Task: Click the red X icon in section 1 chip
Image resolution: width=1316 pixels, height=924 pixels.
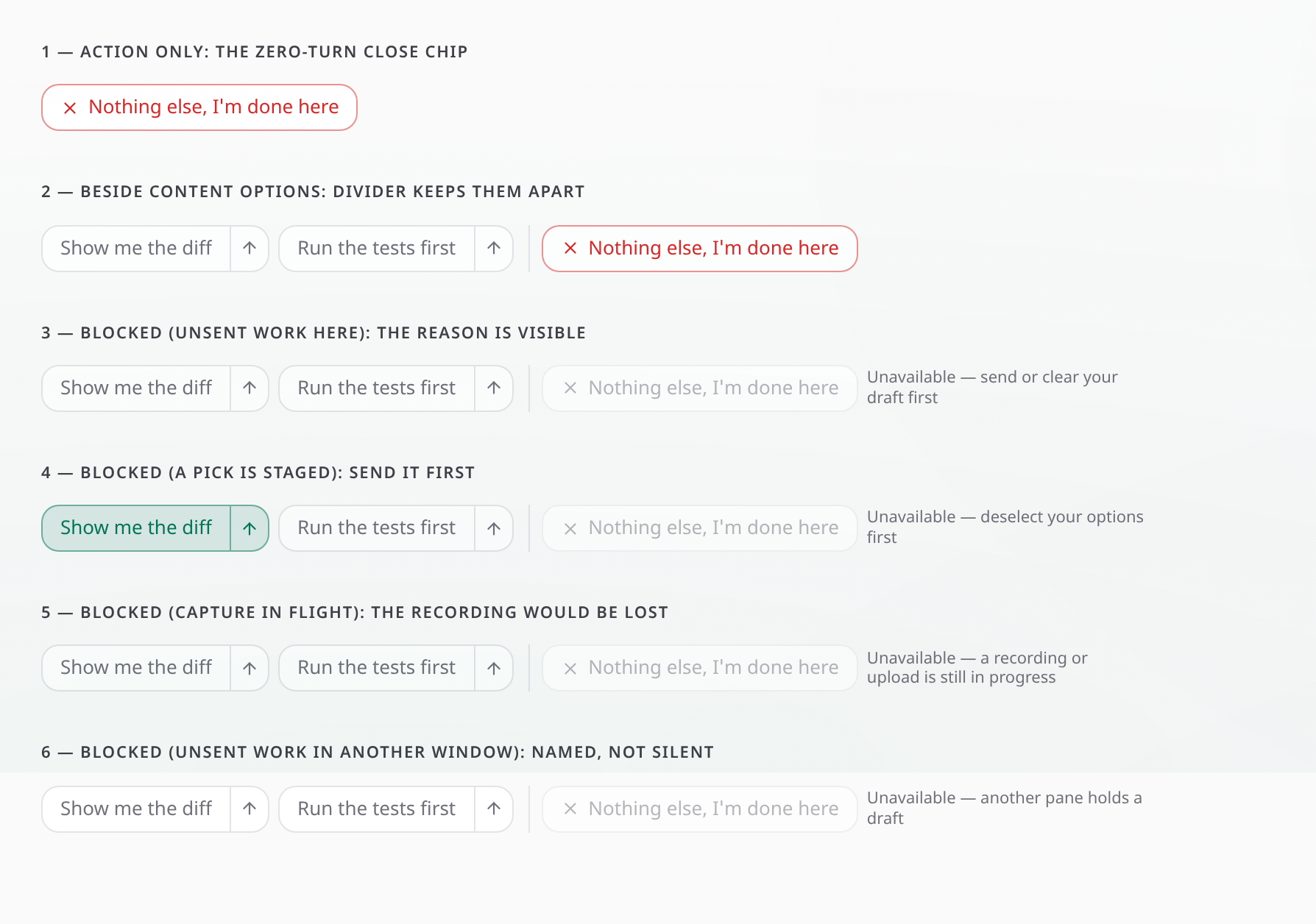Action: pos(70,108)
